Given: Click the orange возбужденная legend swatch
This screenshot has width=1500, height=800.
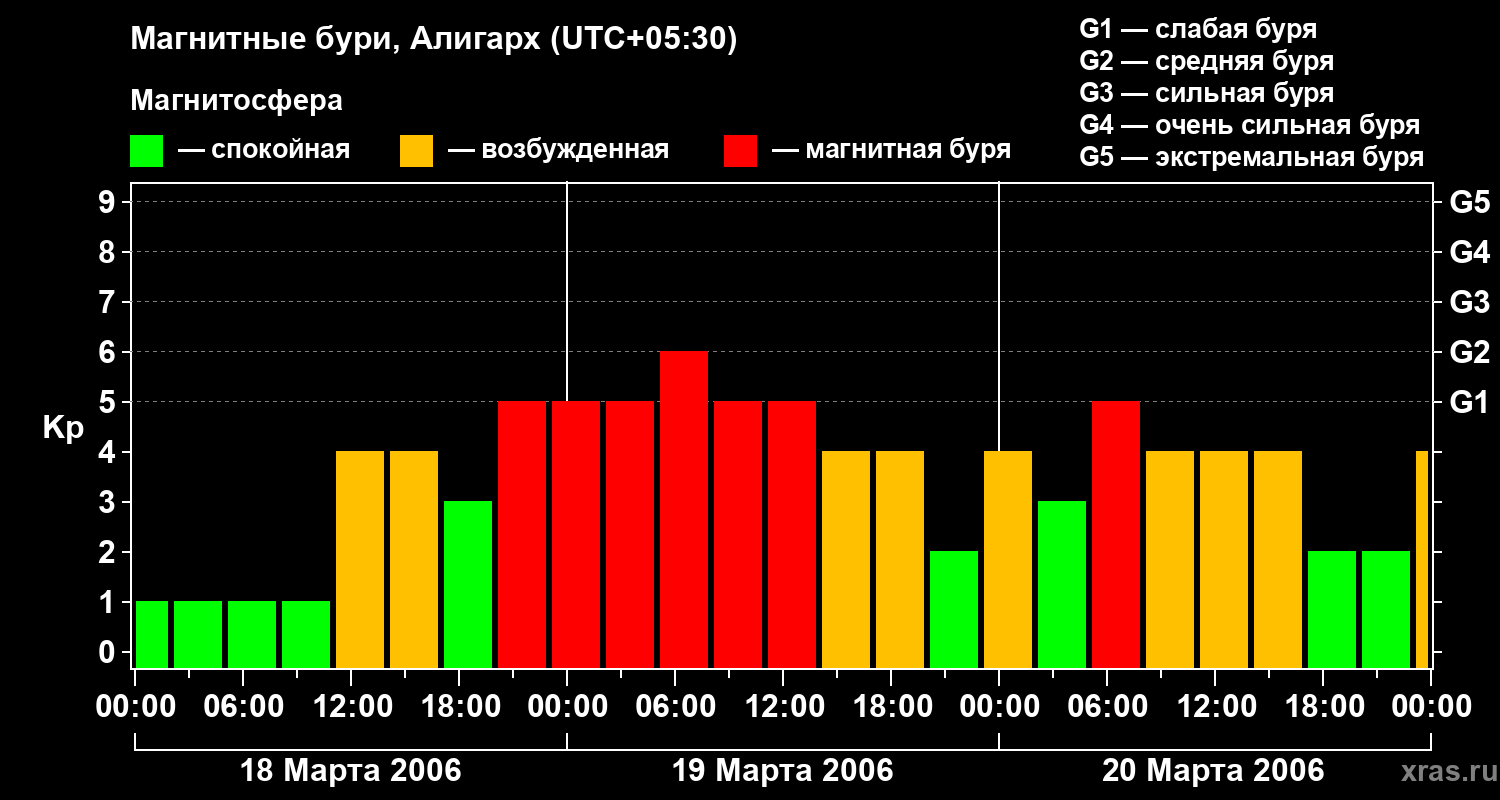Looking at the screenshot, I should [x=417, y=151].
